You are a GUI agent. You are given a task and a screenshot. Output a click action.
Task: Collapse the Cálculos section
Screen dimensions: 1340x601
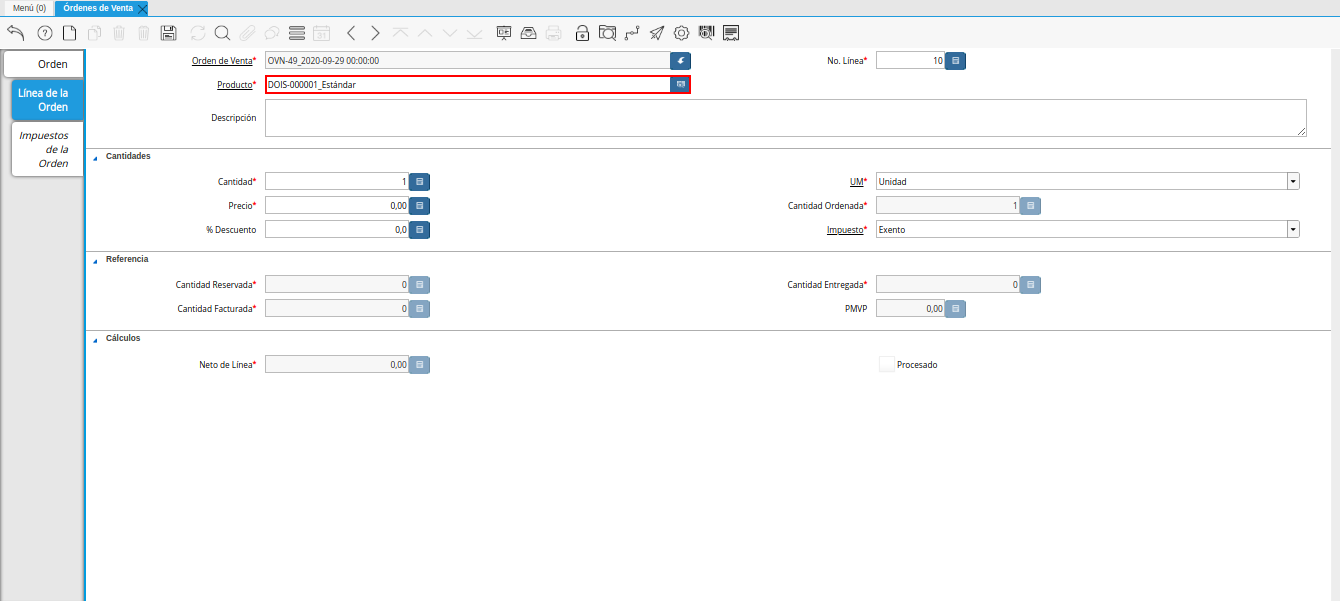click(96, 339)
